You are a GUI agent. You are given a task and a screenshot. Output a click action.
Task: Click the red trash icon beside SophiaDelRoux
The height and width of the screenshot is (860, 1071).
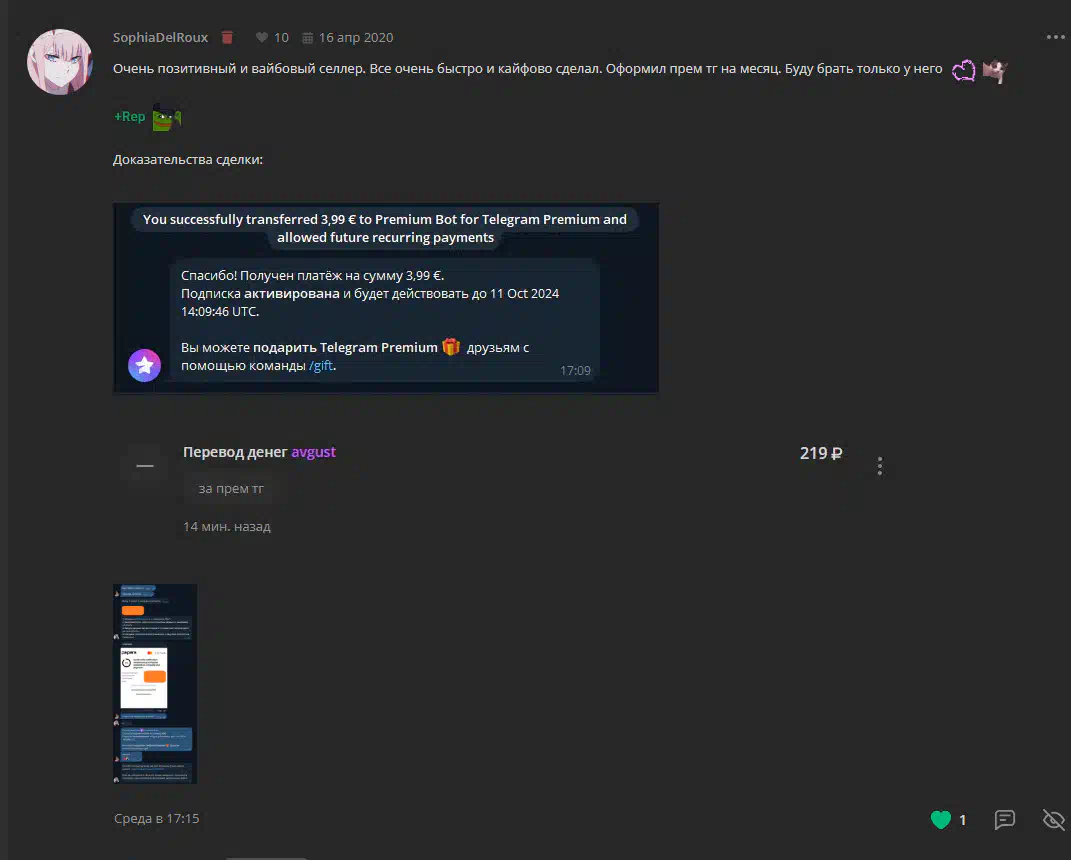(x=227, y=37)
